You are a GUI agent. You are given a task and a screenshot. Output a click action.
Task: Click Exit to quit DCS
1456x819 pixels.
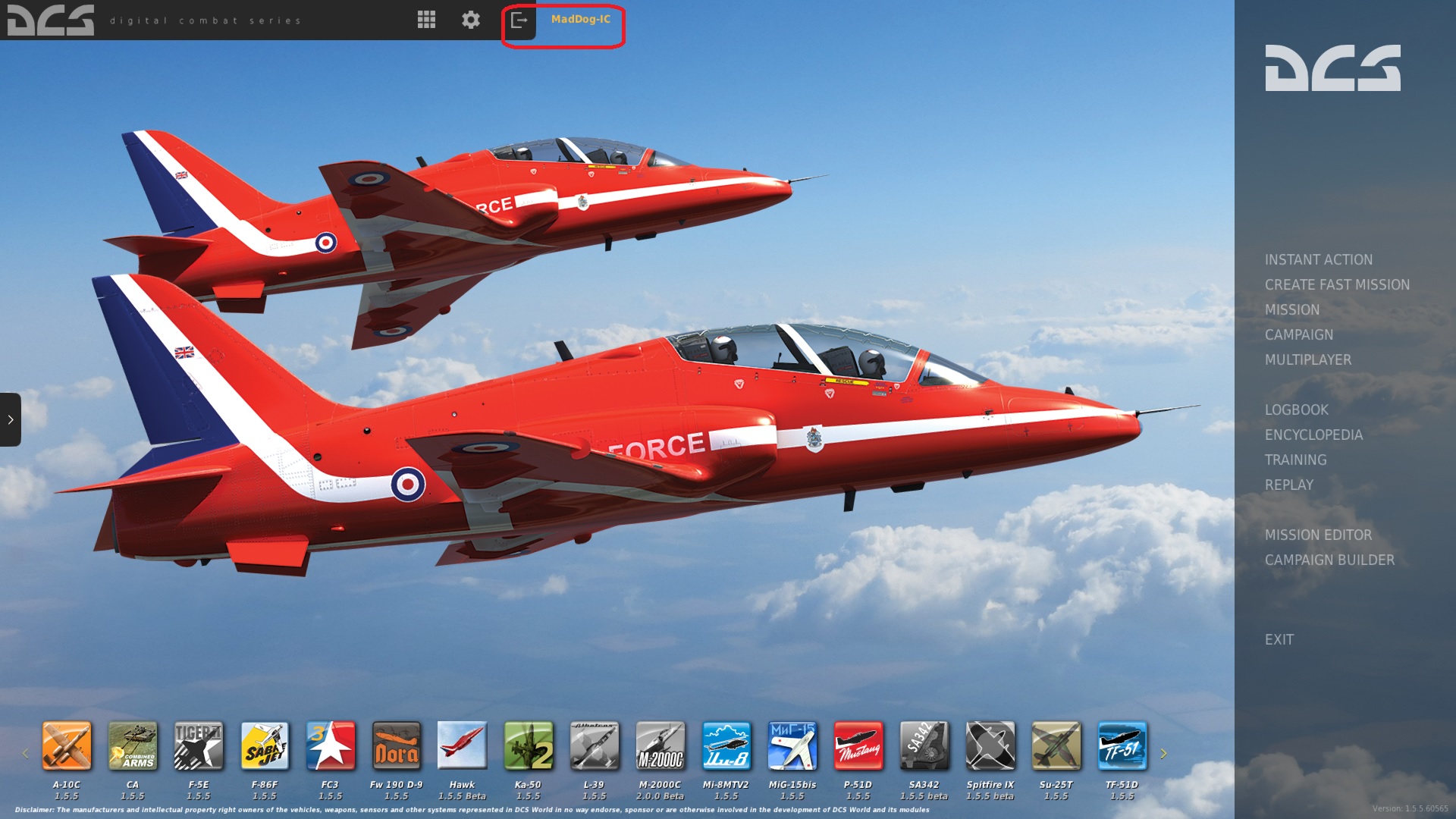1279,640
